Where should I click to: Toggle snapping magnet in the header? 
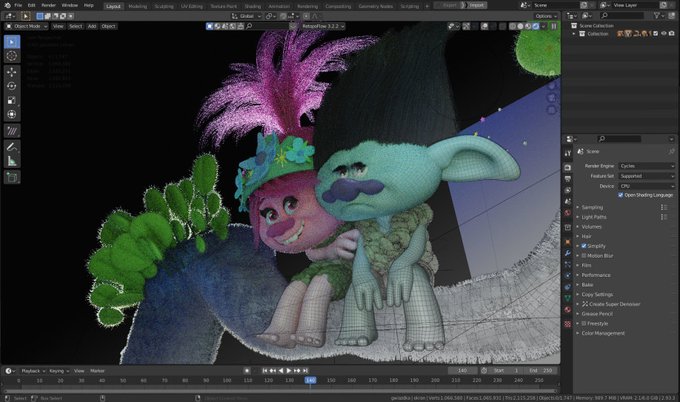[284, 16]
